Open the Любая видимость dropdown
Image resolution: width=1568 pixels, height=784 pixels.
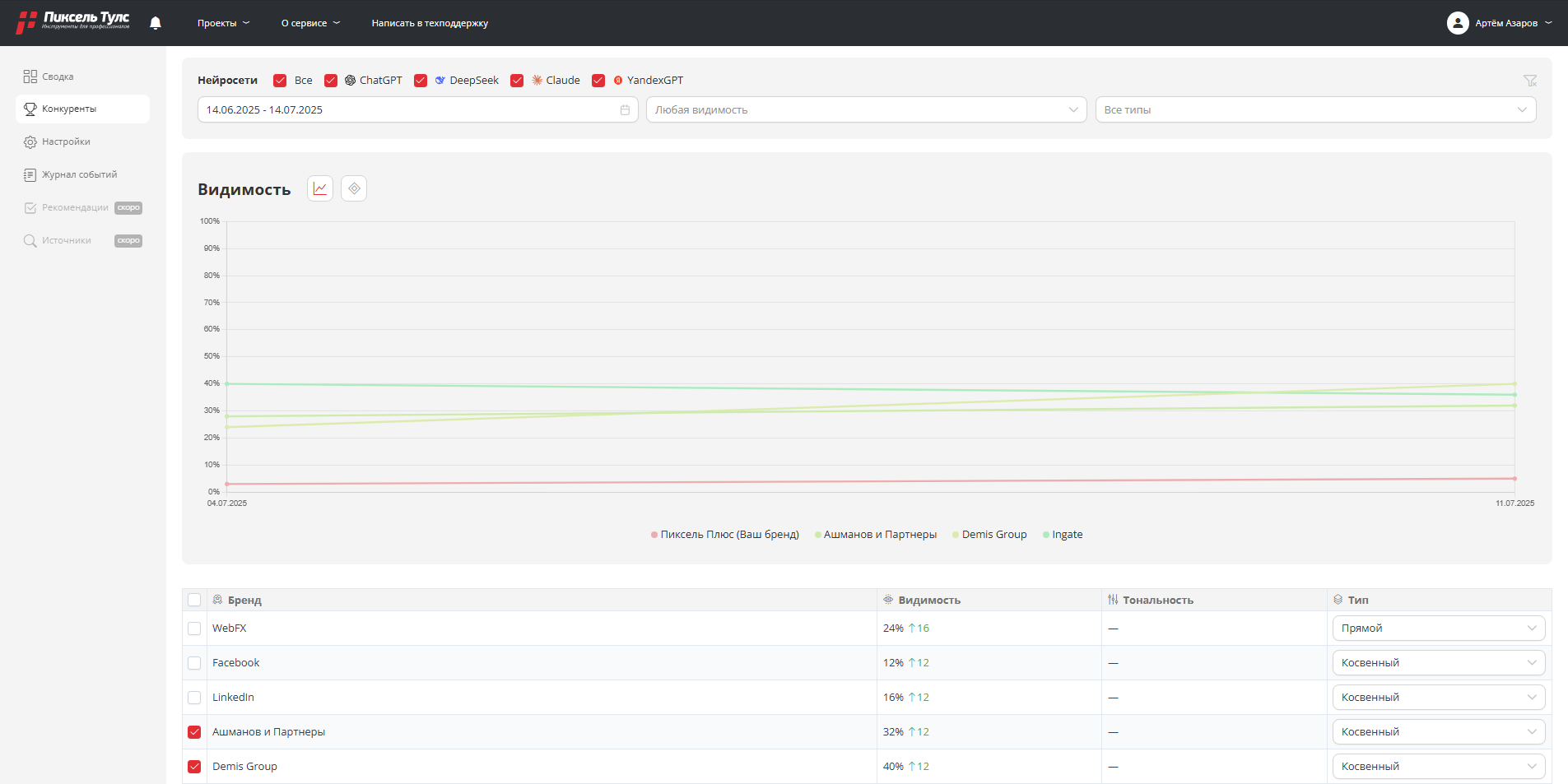tap(867, 110)
